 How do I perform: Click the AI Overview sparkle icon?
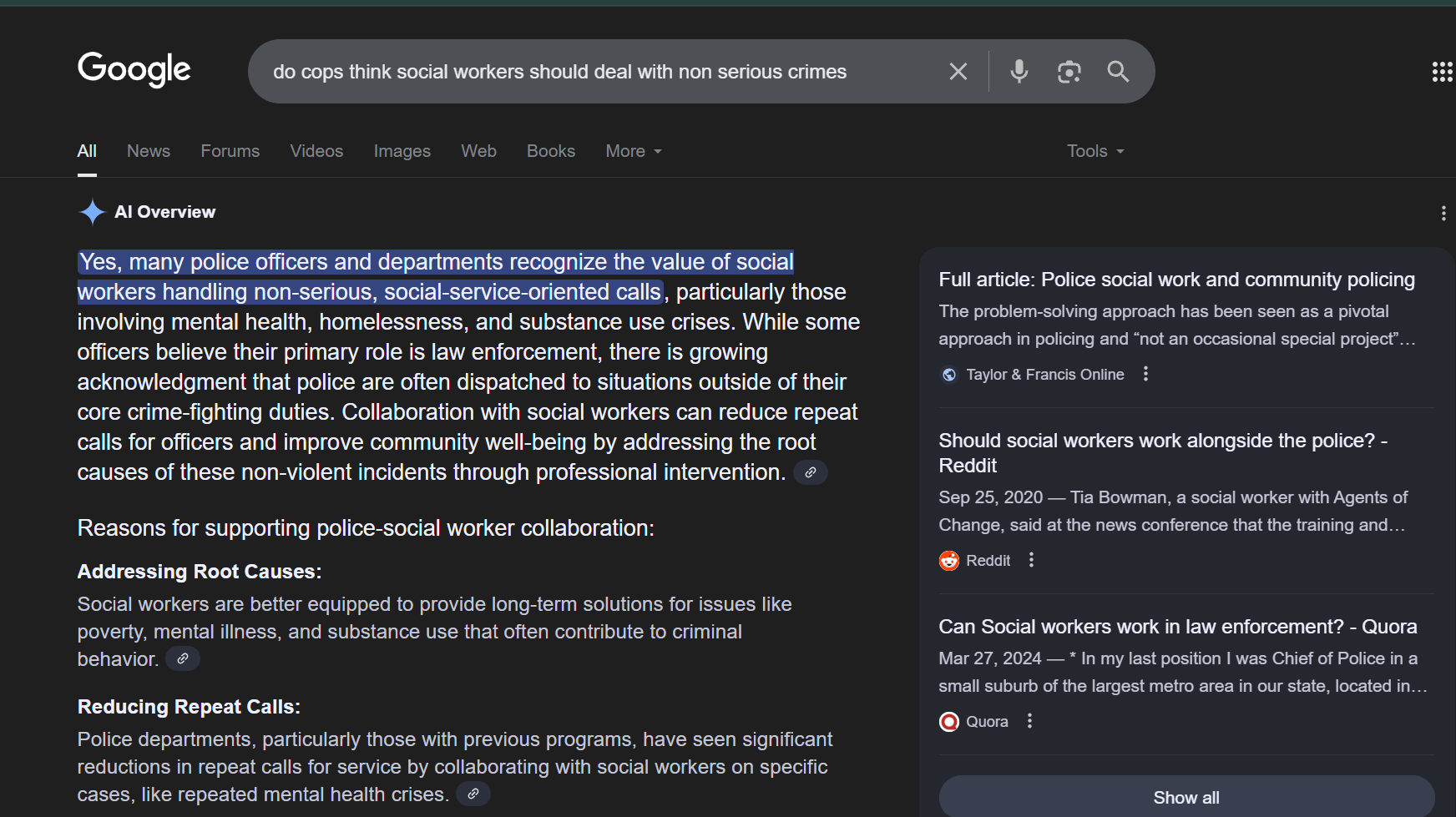click(x=92, y=212)
